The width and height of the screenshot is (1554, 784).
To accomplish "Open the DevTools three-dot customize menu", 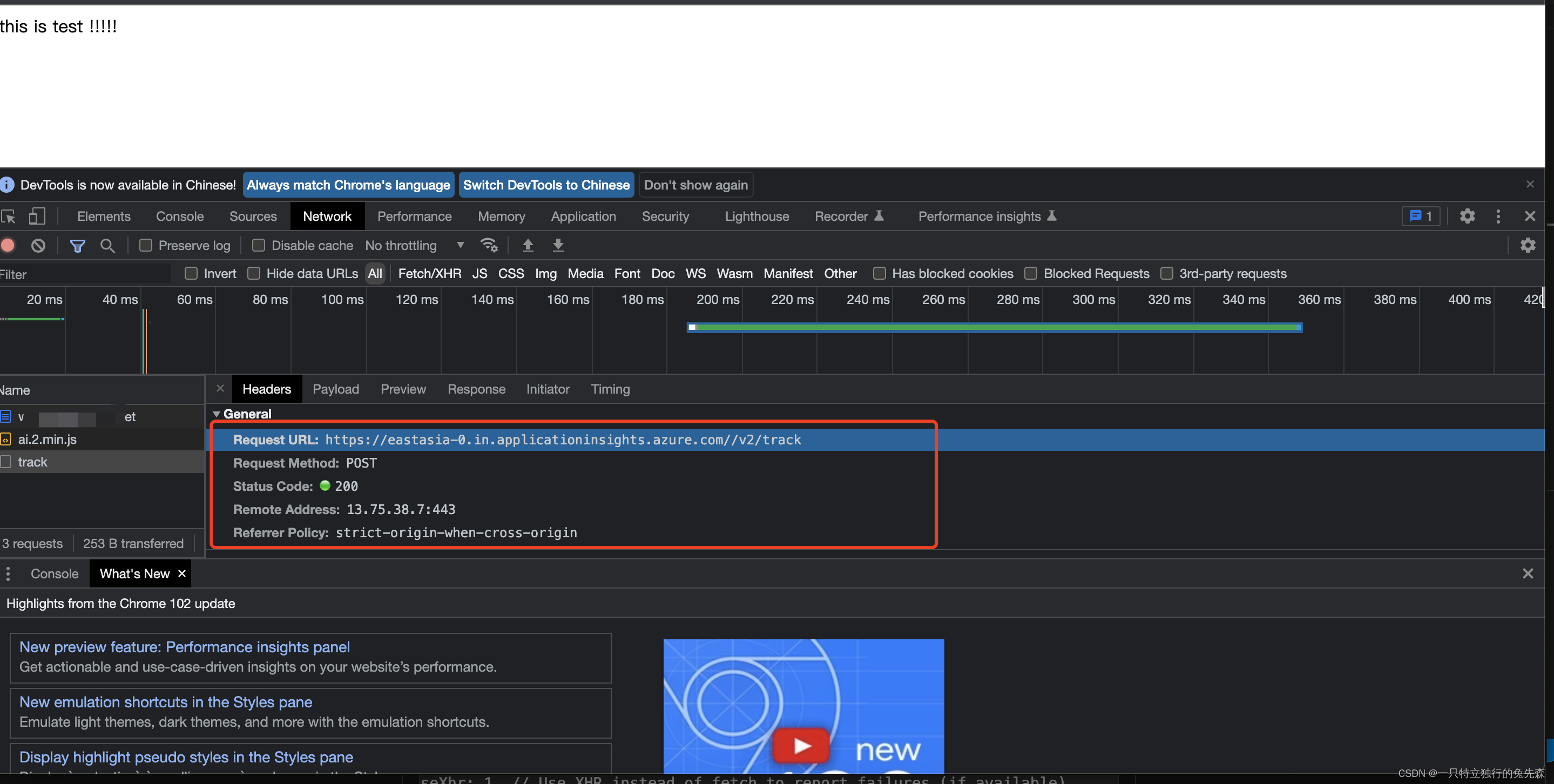I will coord(1498,217).
